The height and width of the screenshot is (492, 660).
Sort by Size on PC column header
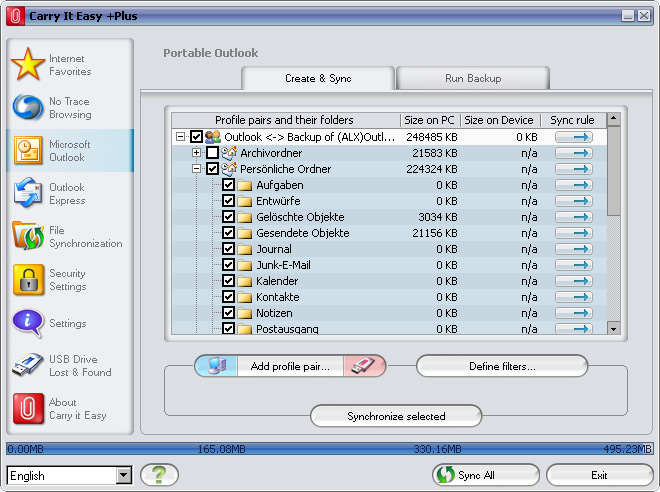coord(429,120)
